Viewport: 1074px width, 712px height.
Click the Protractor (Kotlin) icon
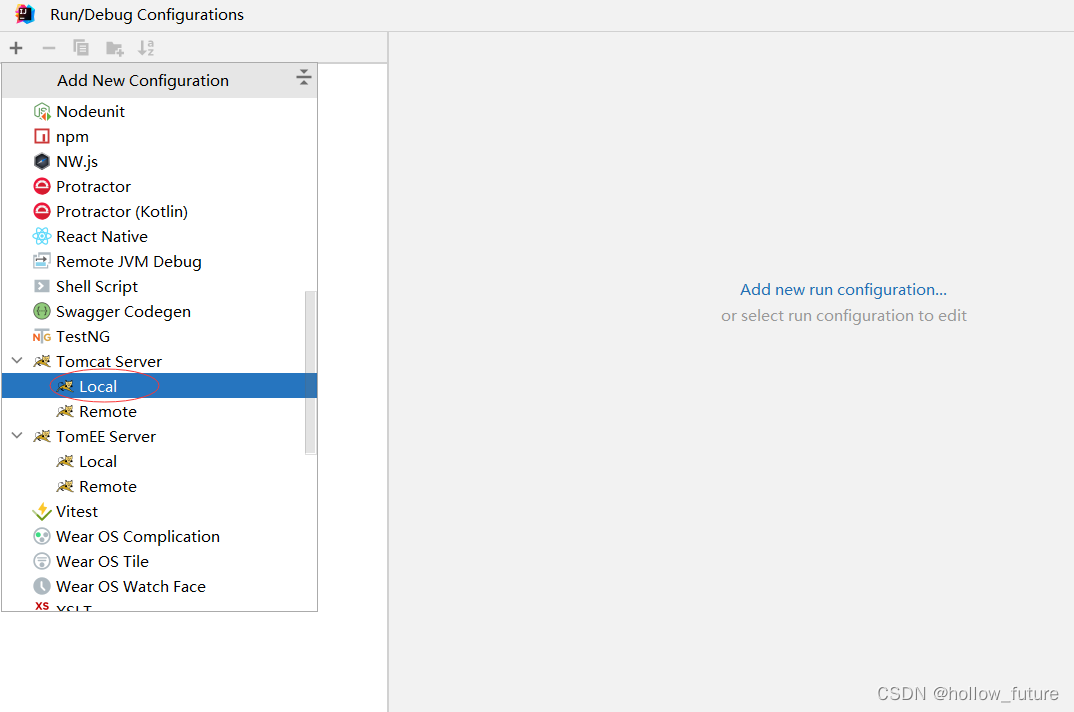click(42, 212)
